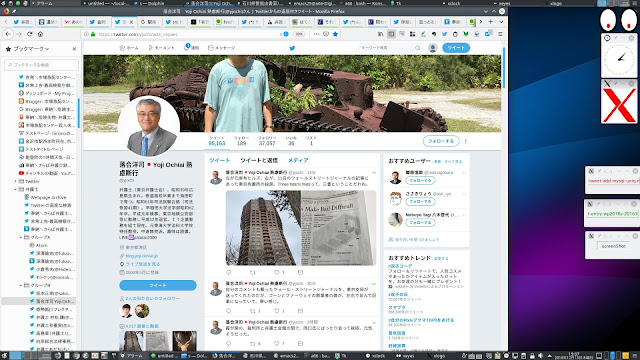Open the Firefox hamburger menu
640x360 pixels.
(500, 34)
